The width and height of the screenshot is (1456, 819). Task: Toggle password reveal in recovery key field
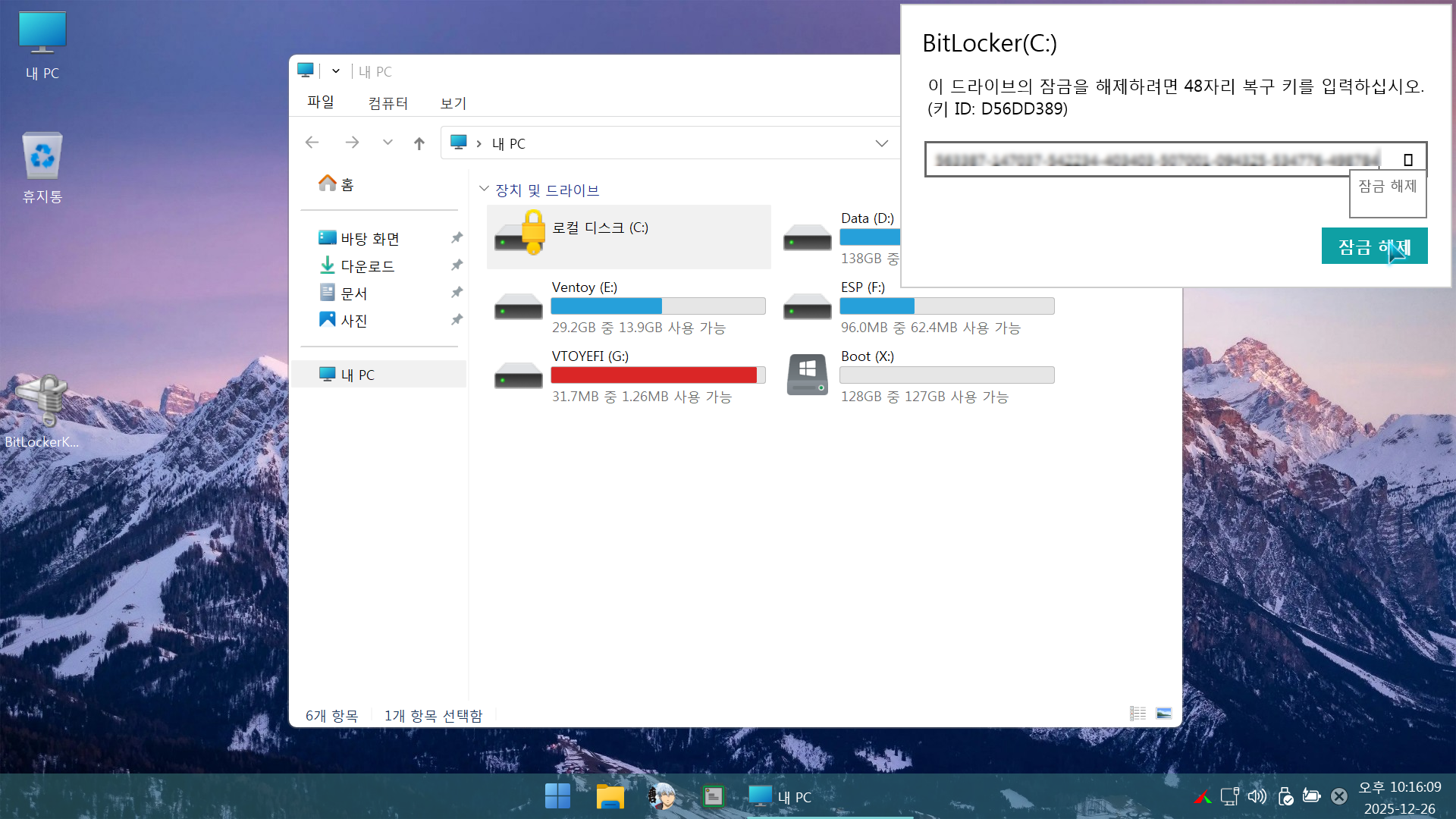click(x=1408, y=160)
